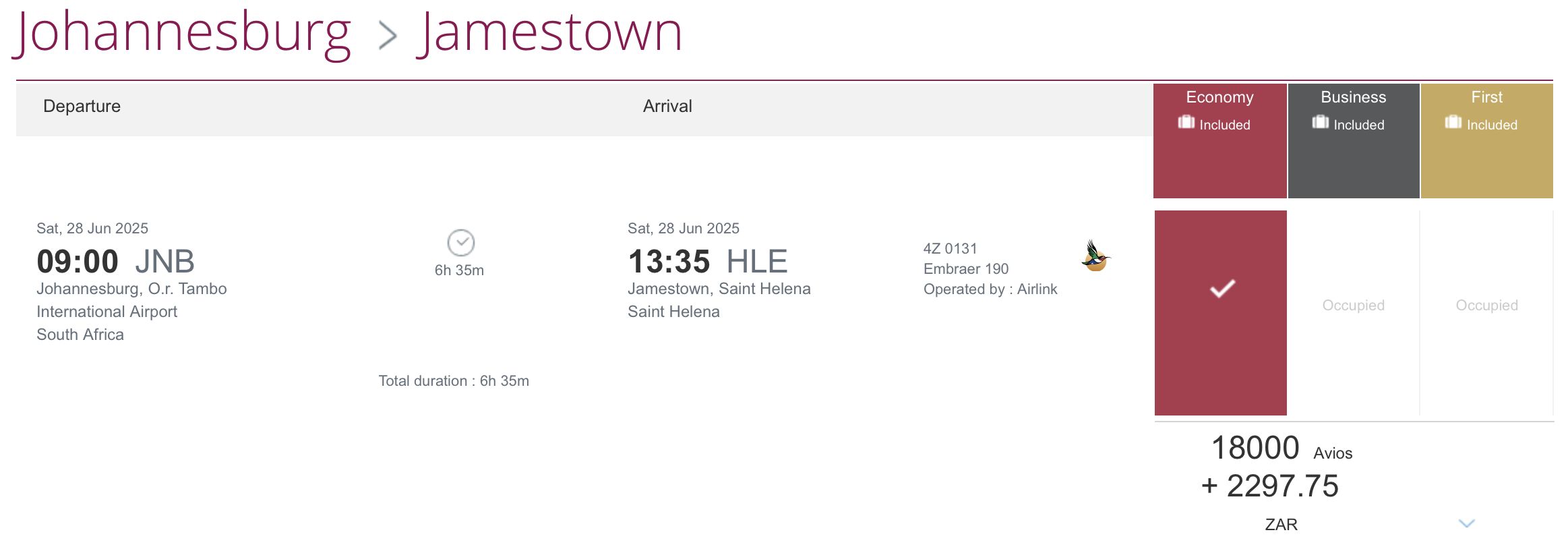Click the clock duration icon
The width and height of the screenshot is (1568, 545).
pyautogui.click(x=461, y=243)
